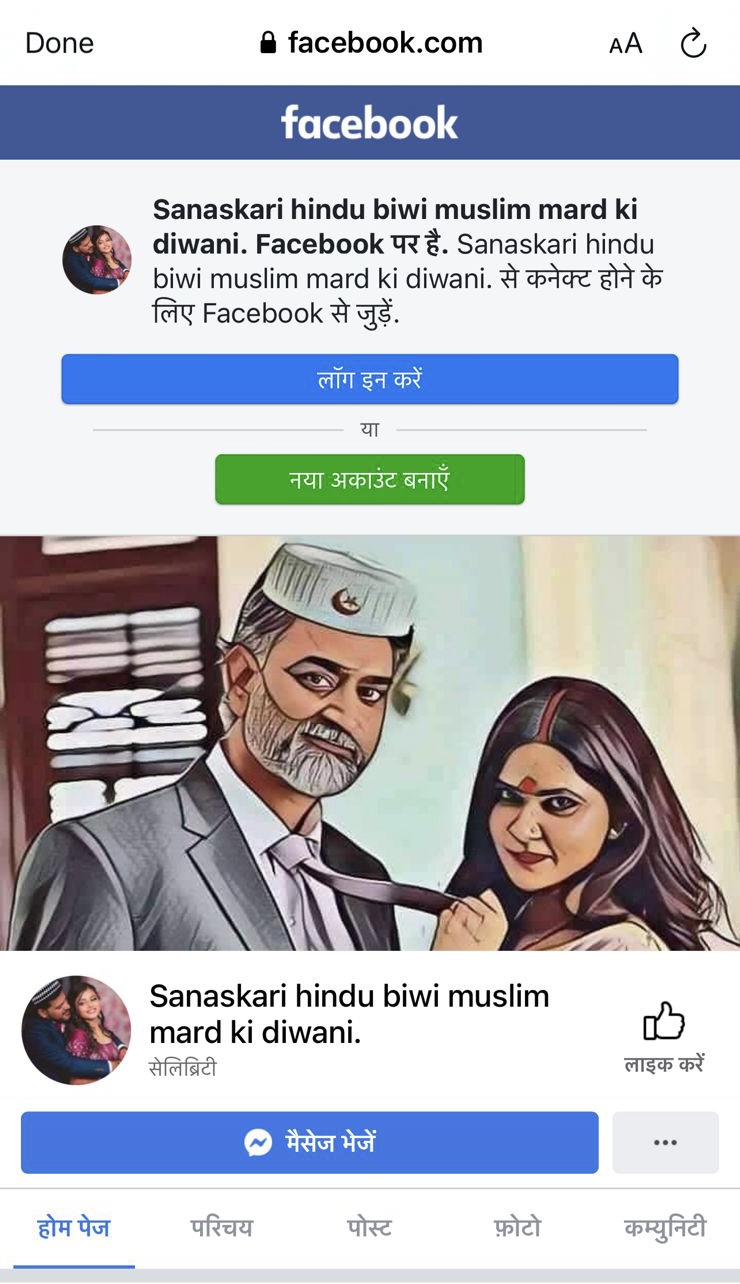Open the round page profile picture
Image resolution: width=740 pixels, height=1284 pixels.
[x=76, y=1030]
